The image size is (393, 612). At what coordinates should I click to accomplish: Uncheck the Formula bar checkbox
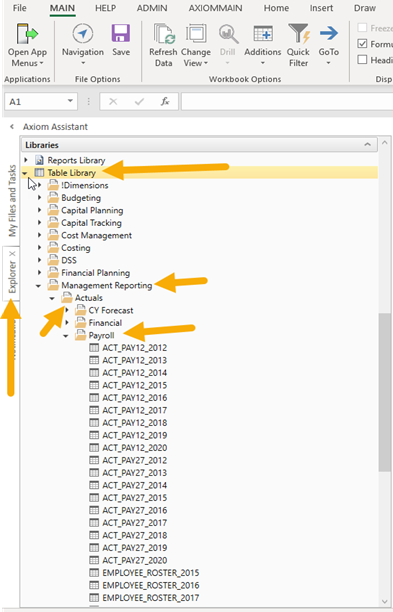pos(363,44)
